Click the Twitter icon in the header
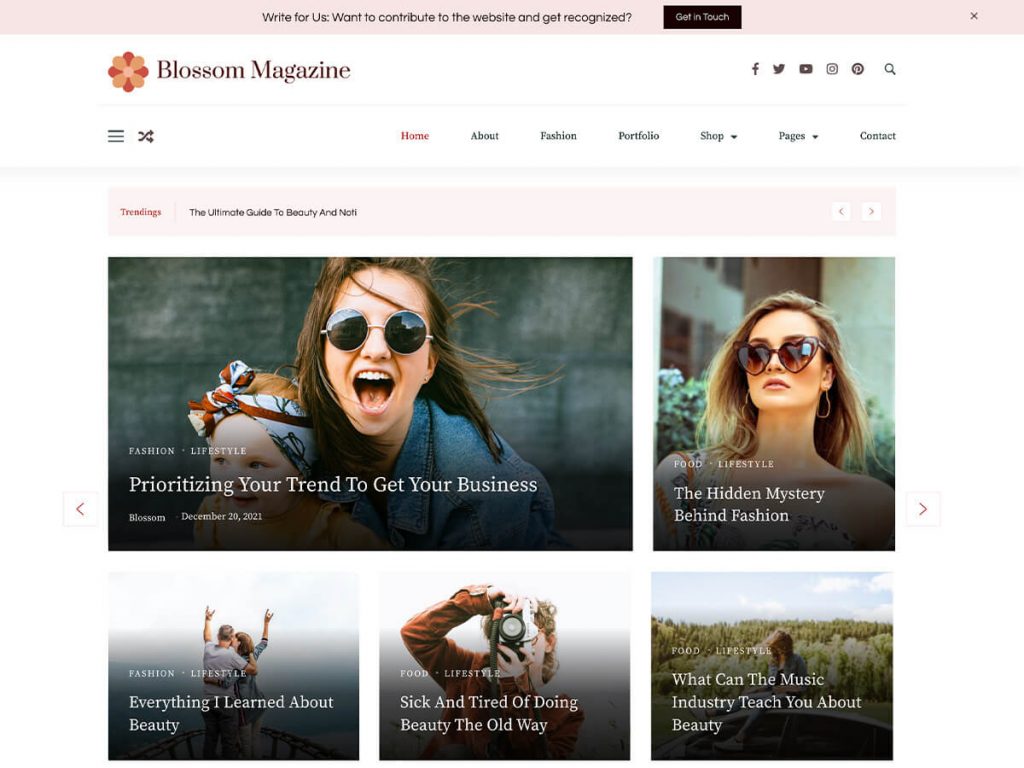Image resolution: width=1024 pixels, height=768 pixels. 779,69
